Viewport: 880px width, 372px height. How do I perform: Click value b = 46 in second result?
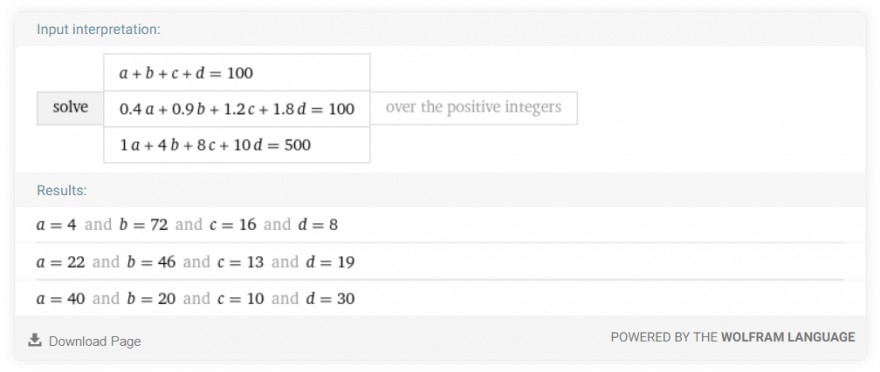(152, 262)
